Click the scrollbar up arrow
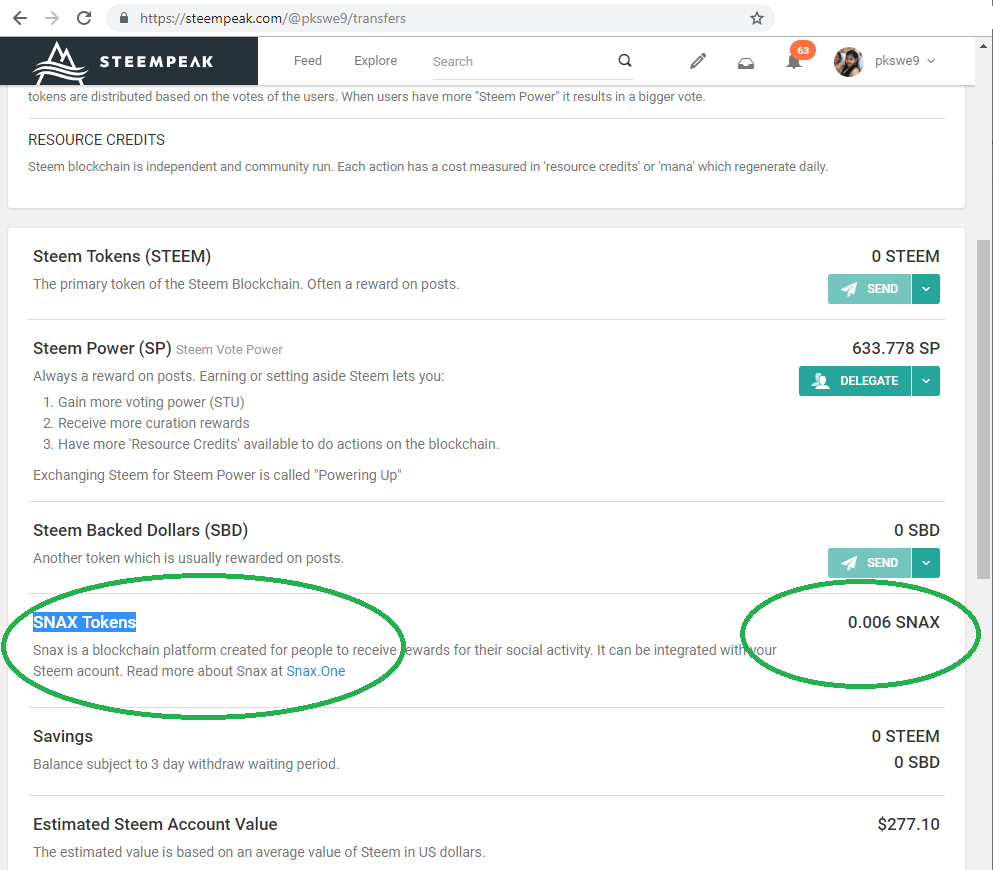993x870 pixels. click(983, 46)
